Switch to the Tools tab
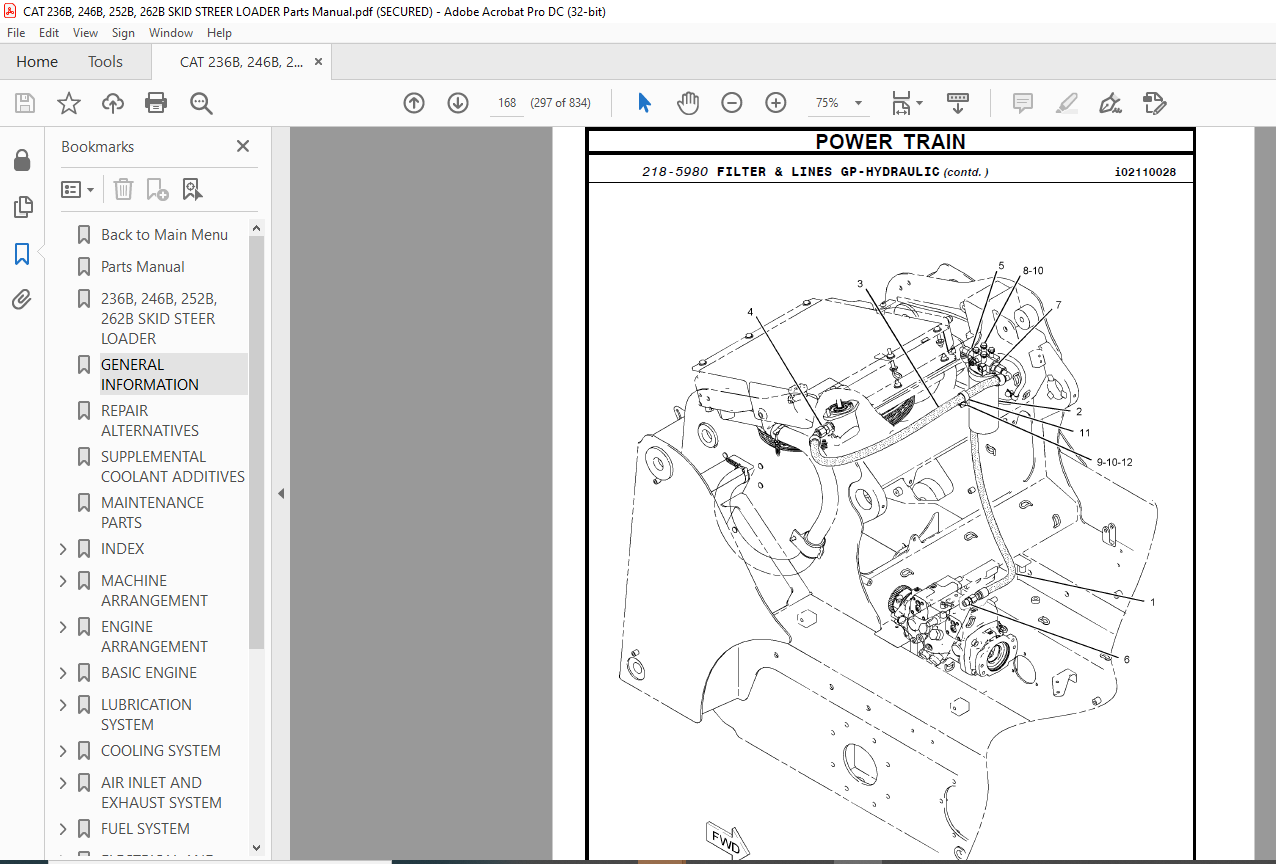The width and height of the screenshot is (1276, 864). pos(105,62)
